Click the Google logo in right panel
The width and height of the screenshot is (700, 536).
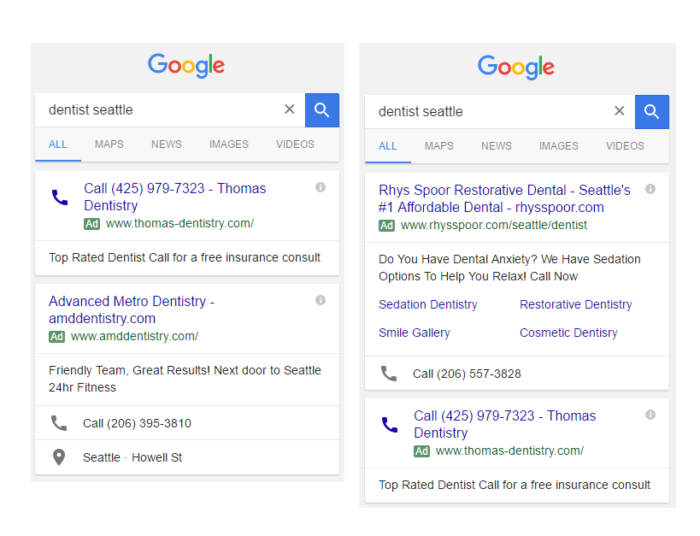point(516,67)
